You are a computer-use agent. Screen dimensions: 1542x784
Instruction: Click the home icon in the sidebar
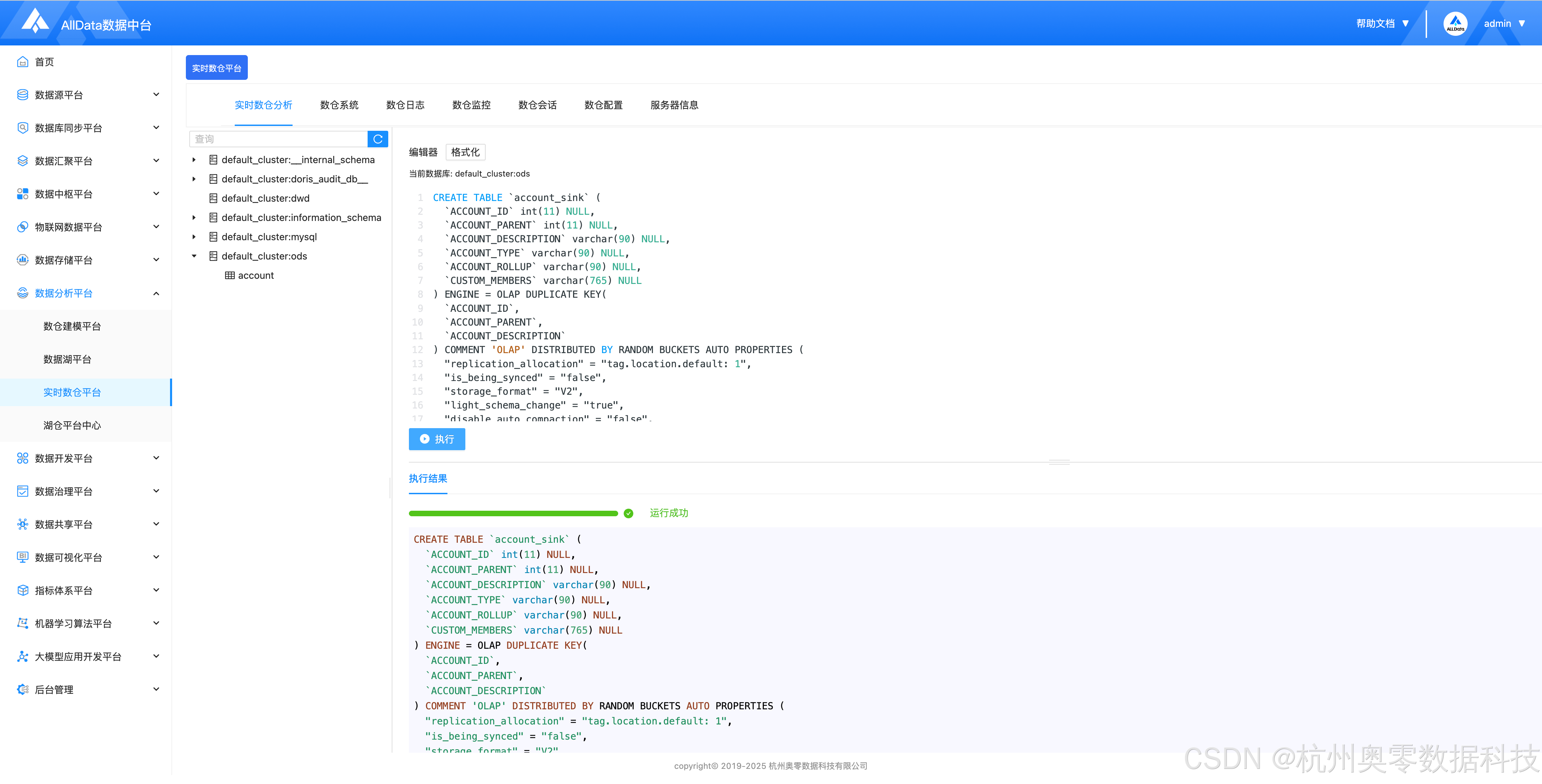click(x=23, y=62)
